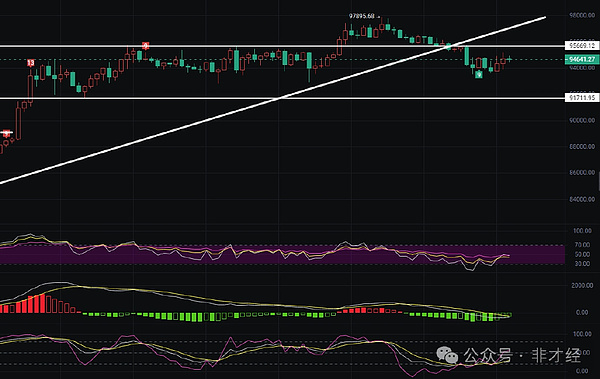Image resolution: width=600 pixels, height=379 pixels.
Task: Click the green "9" marker below candles
Action: click(479, 75)
